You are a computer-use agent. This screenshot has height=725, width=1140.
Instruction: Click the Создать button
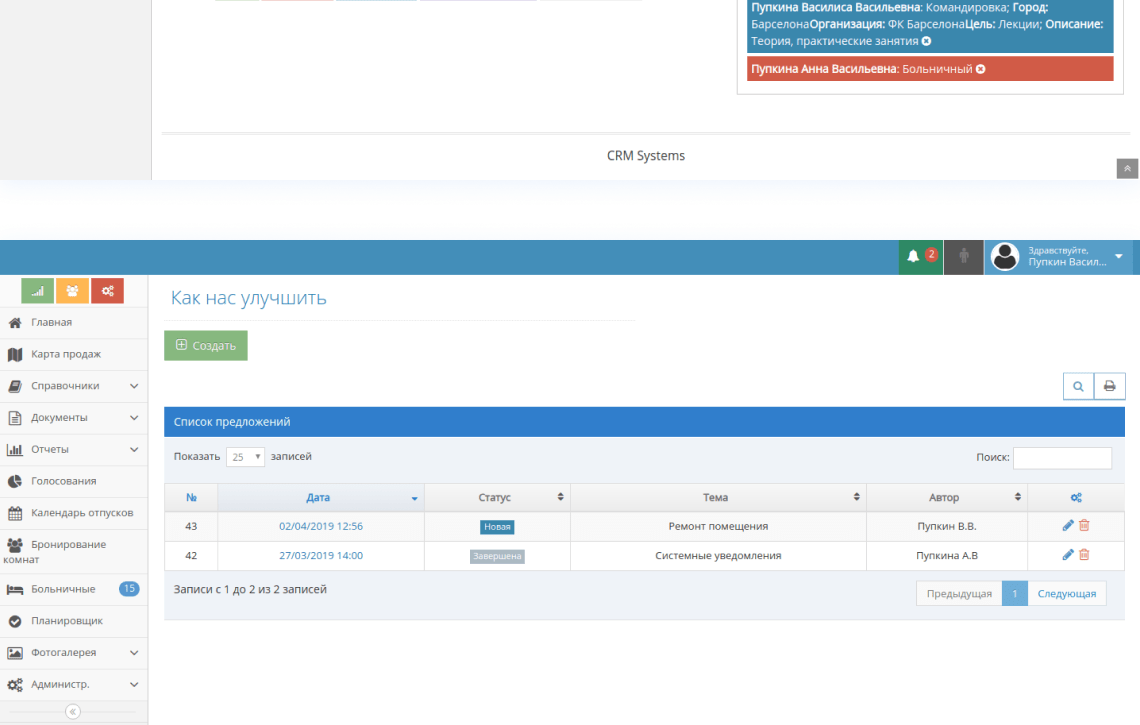[x=205, y=345]
